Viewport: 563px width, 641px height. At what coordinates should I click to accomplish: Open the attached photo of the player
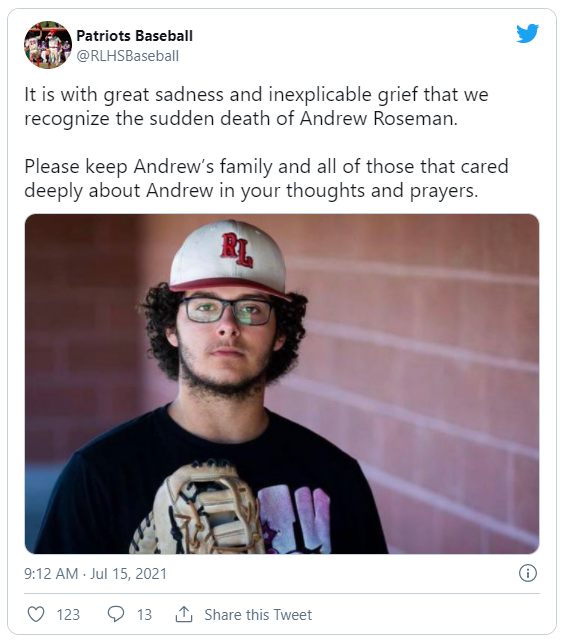(x=282, y=384)
